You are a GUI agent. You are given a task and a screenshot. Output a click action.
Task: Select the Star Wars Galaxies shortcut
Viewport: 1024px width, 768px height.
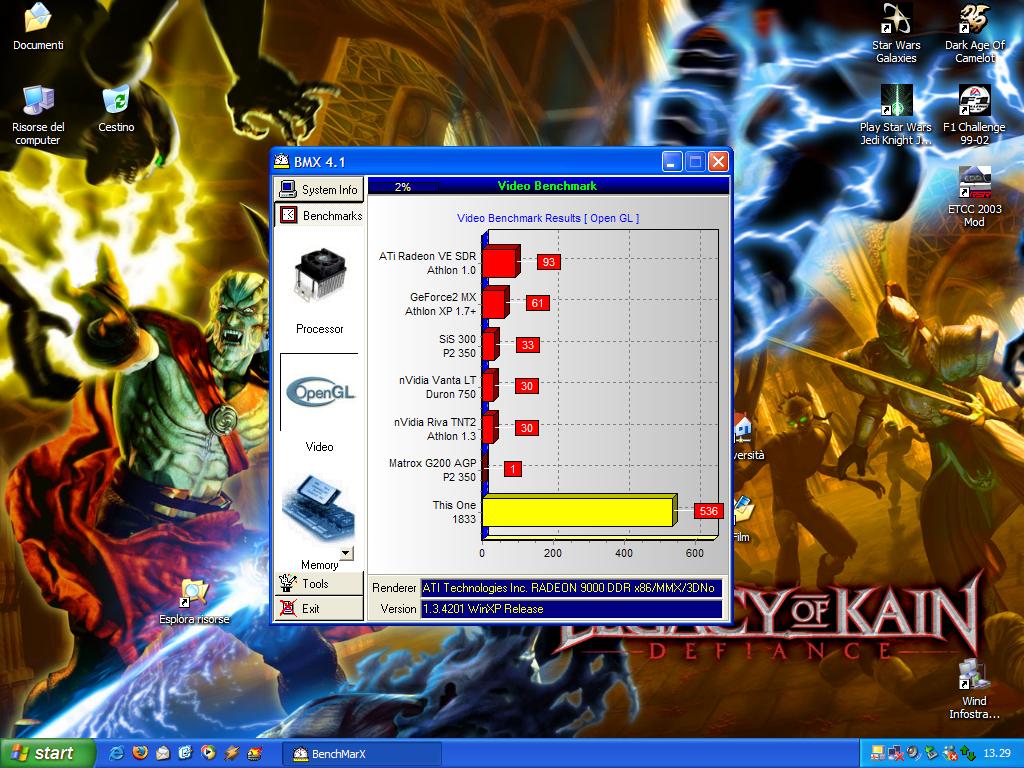[x=896, y=33]
